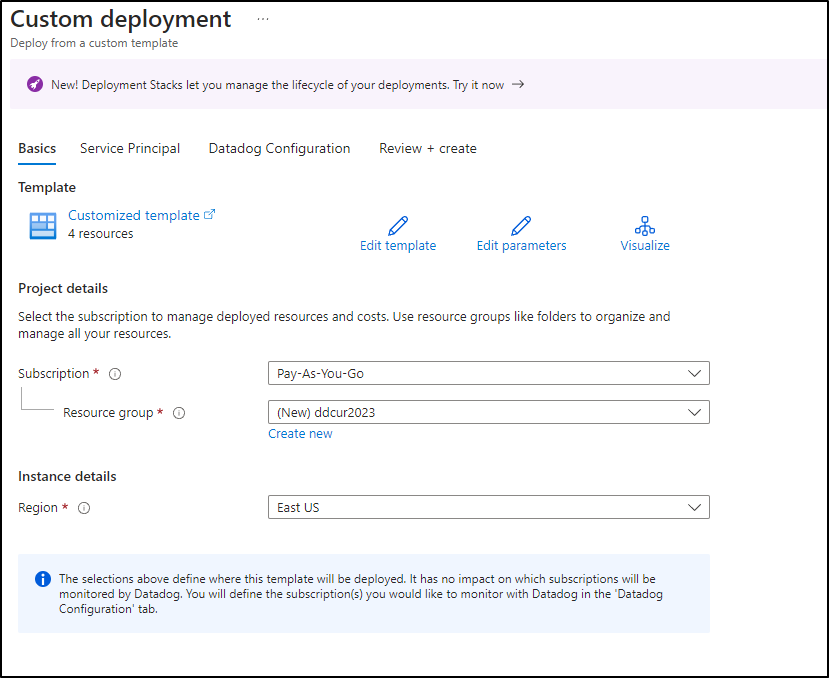This screenshot has width=829, height=678.
Task: Open the Resource group dropdown showing ddcur2023
Action: pyautogui.click(x=489, y=413)
